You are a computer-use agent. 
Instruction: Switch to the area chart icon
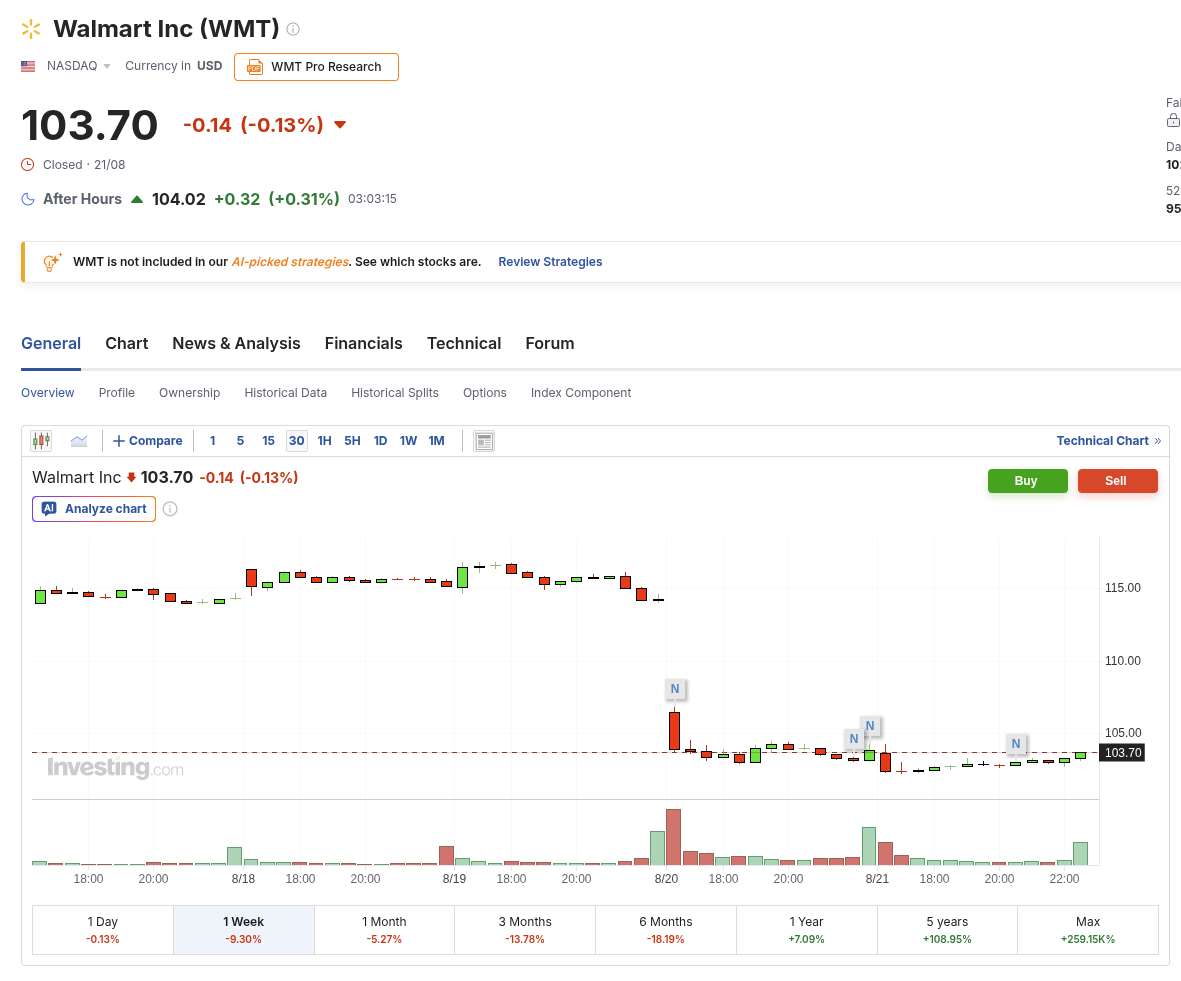pyautogui.click(x=79, y=441)
